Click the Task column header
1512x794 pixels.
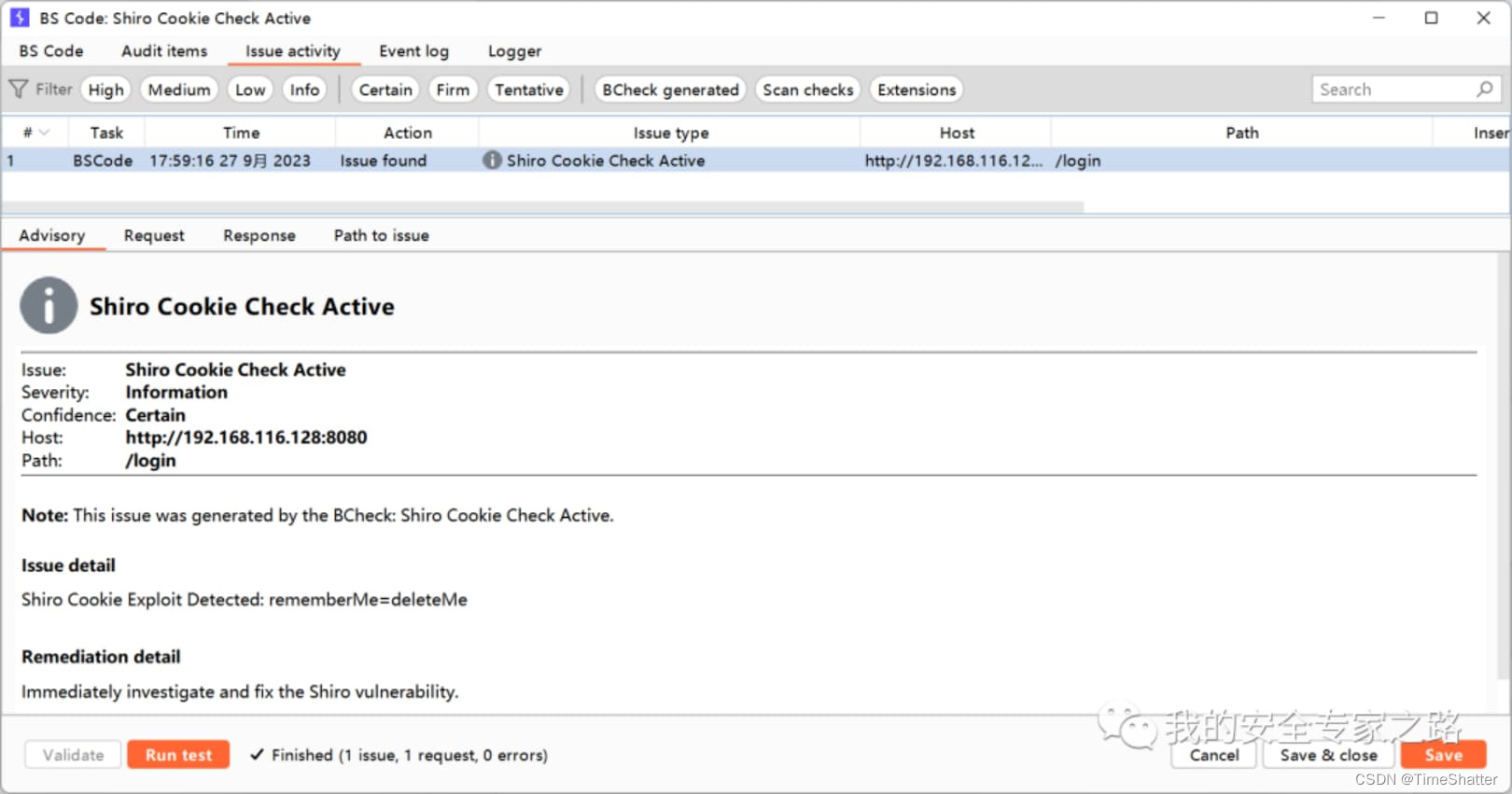[106, 132]
